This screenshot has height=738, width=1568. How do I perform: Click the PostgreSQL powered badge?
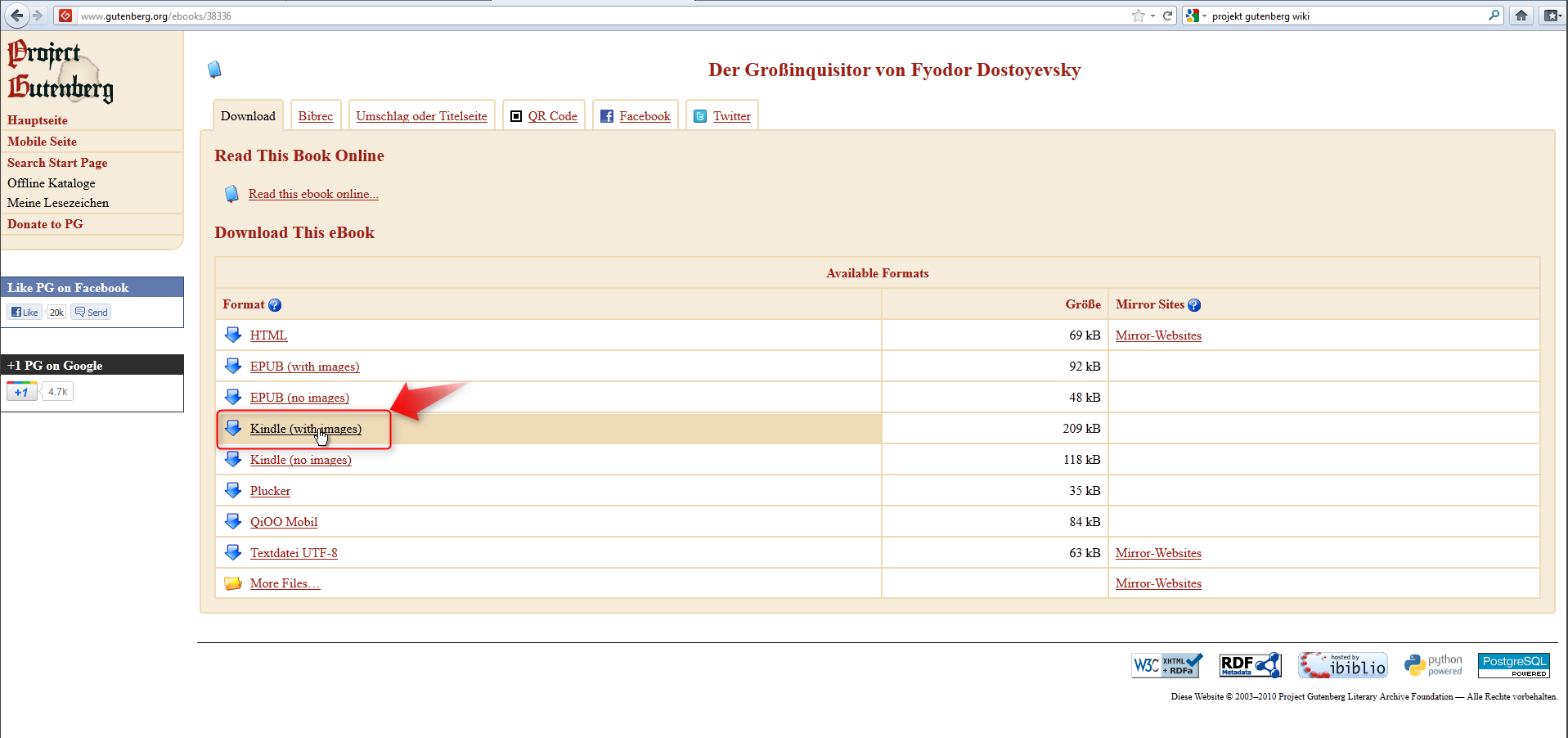pos(1514,665)
